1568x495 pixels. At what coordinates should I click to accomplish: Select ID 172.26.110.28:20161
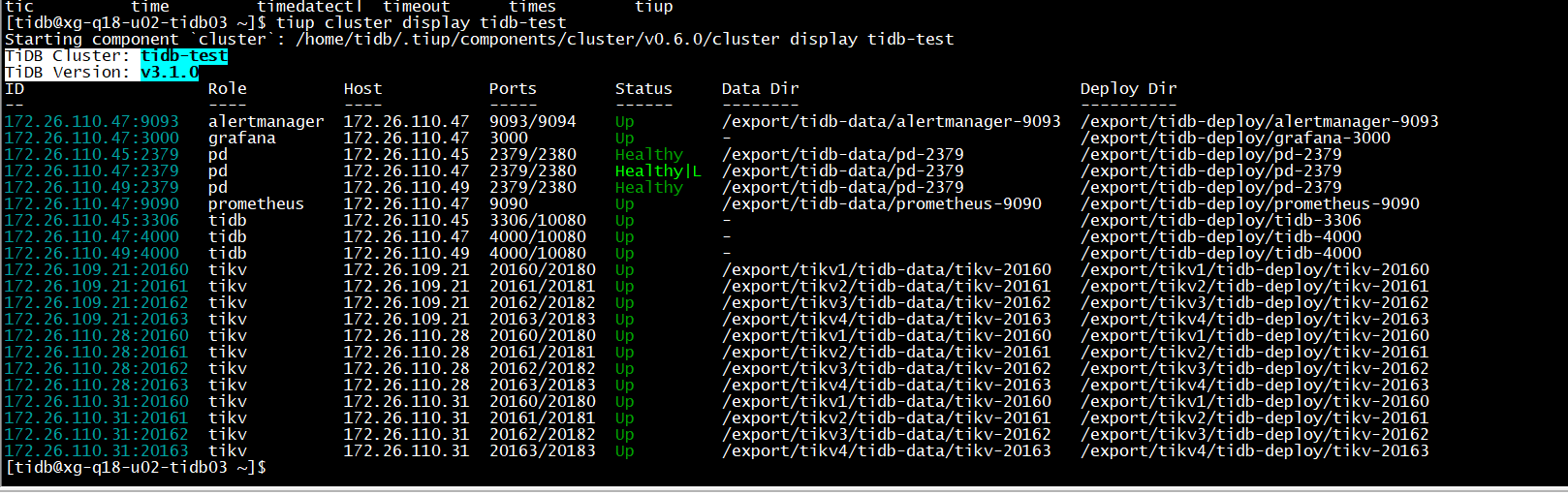point(97,353)
